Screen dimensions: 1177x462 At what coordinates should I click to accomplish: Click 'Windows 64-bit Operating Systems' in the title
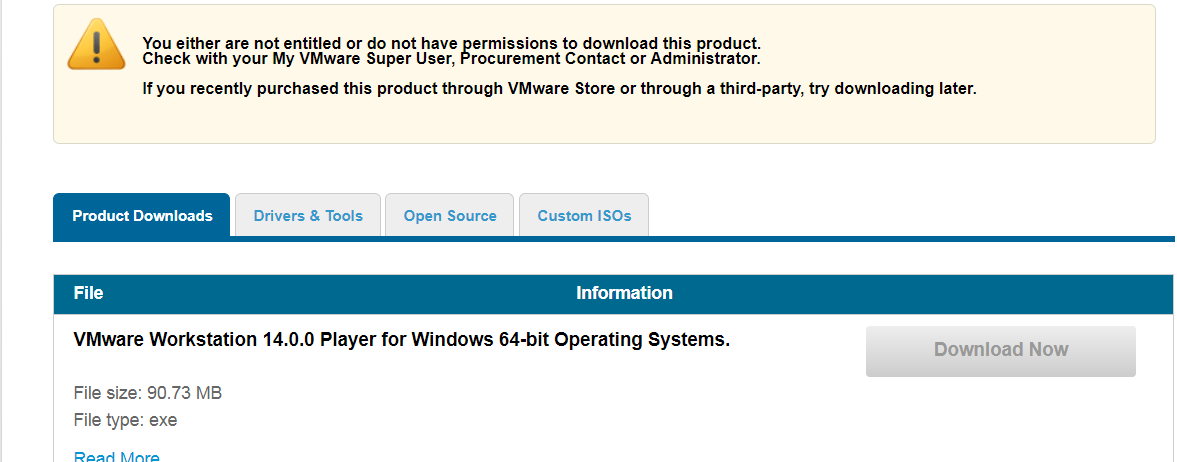click(570, 340)
